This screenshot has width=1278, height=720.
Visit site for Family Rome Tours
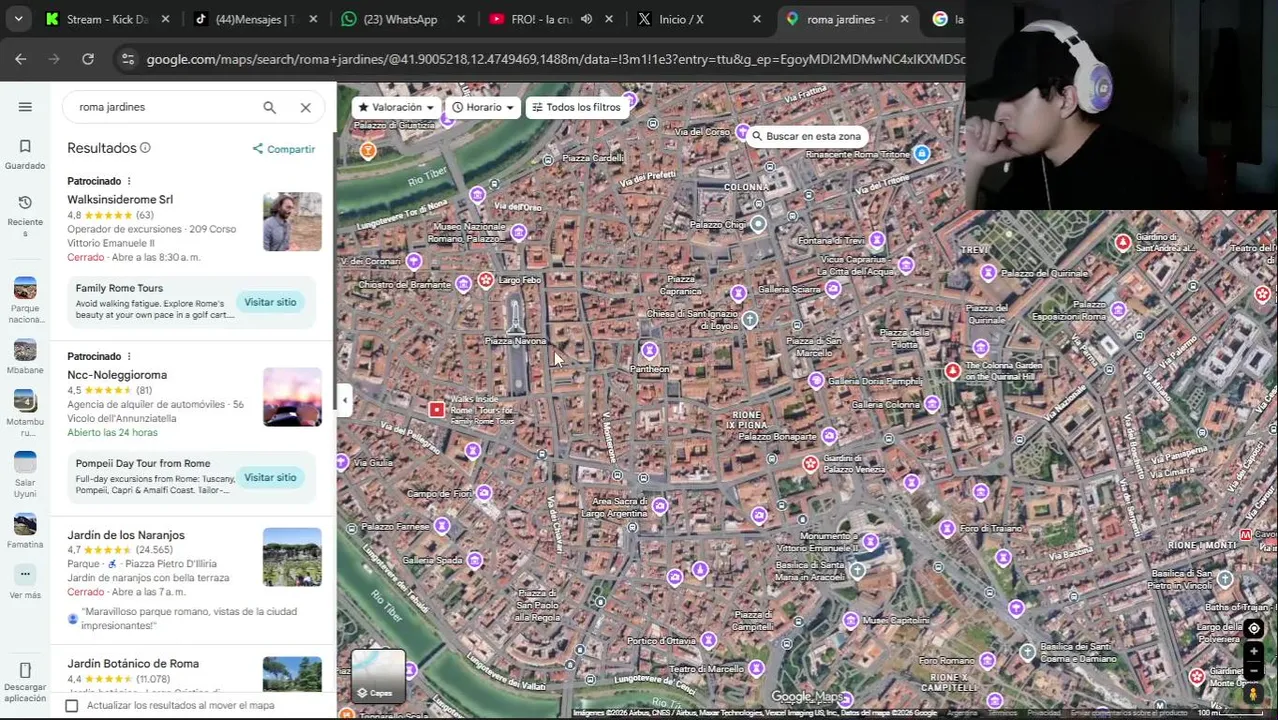pyautogui.click(x=270, y=302)
